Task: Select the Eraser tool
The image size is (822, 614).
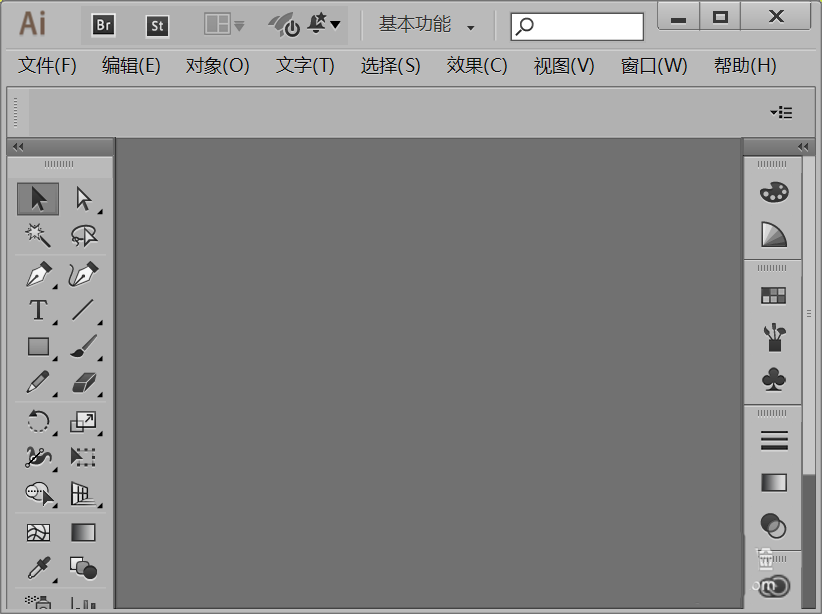Action: (x=84, y=384)
